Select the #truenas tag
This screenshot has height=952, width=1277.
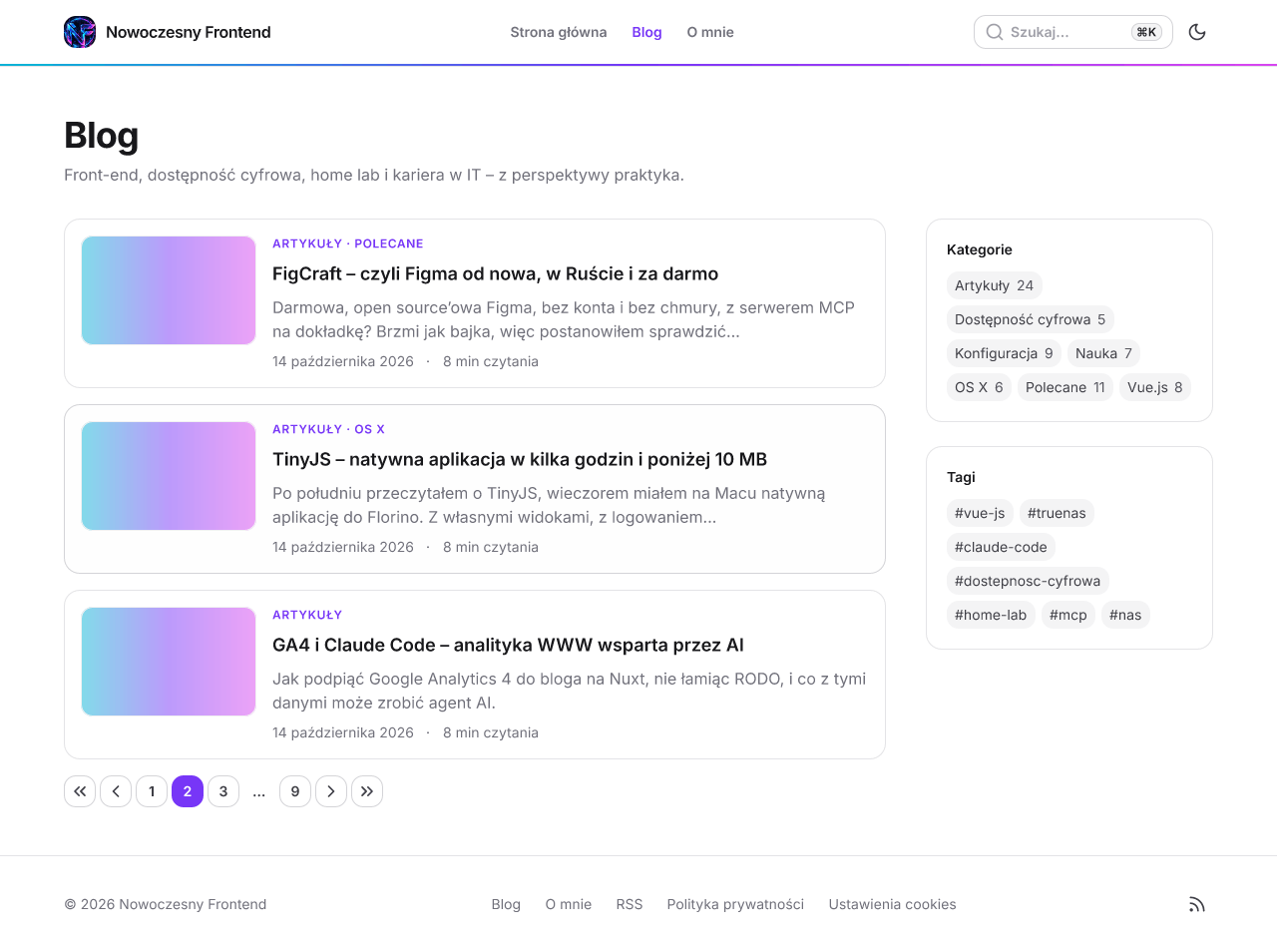(1057, 513)
